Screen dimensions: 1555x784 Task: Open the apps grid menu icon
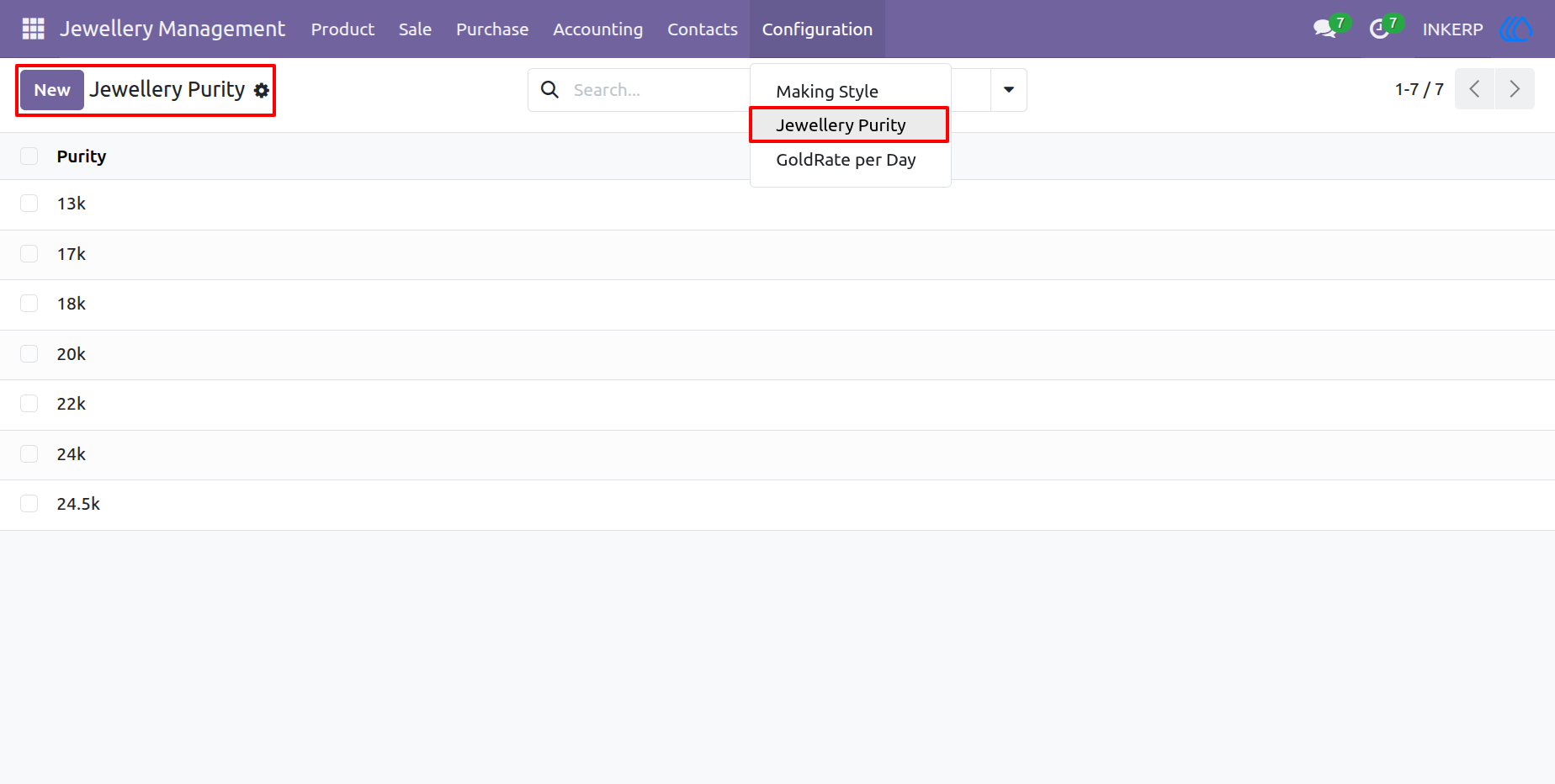pyautogui.click(x=33, y=29)
